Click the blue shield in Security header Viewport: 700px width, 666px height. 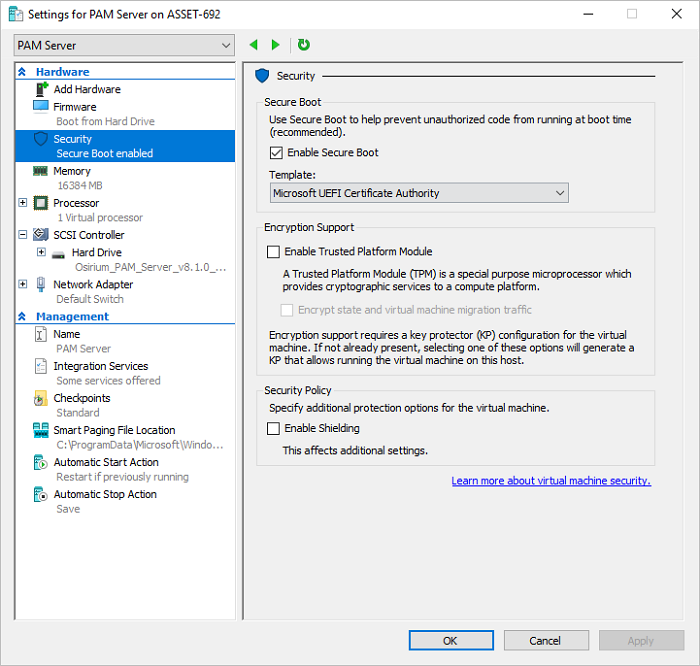tap(262, 76)
